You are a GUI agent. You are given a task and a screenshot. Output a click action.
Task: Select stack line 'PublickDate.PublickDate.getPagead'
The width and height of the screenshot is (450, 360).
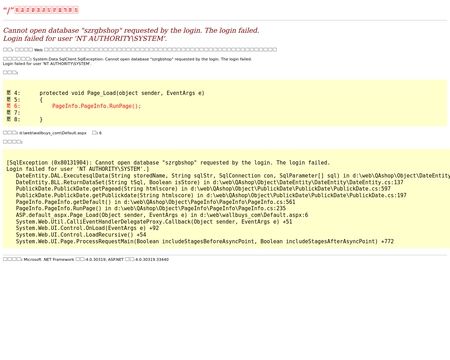click(203, 189)
